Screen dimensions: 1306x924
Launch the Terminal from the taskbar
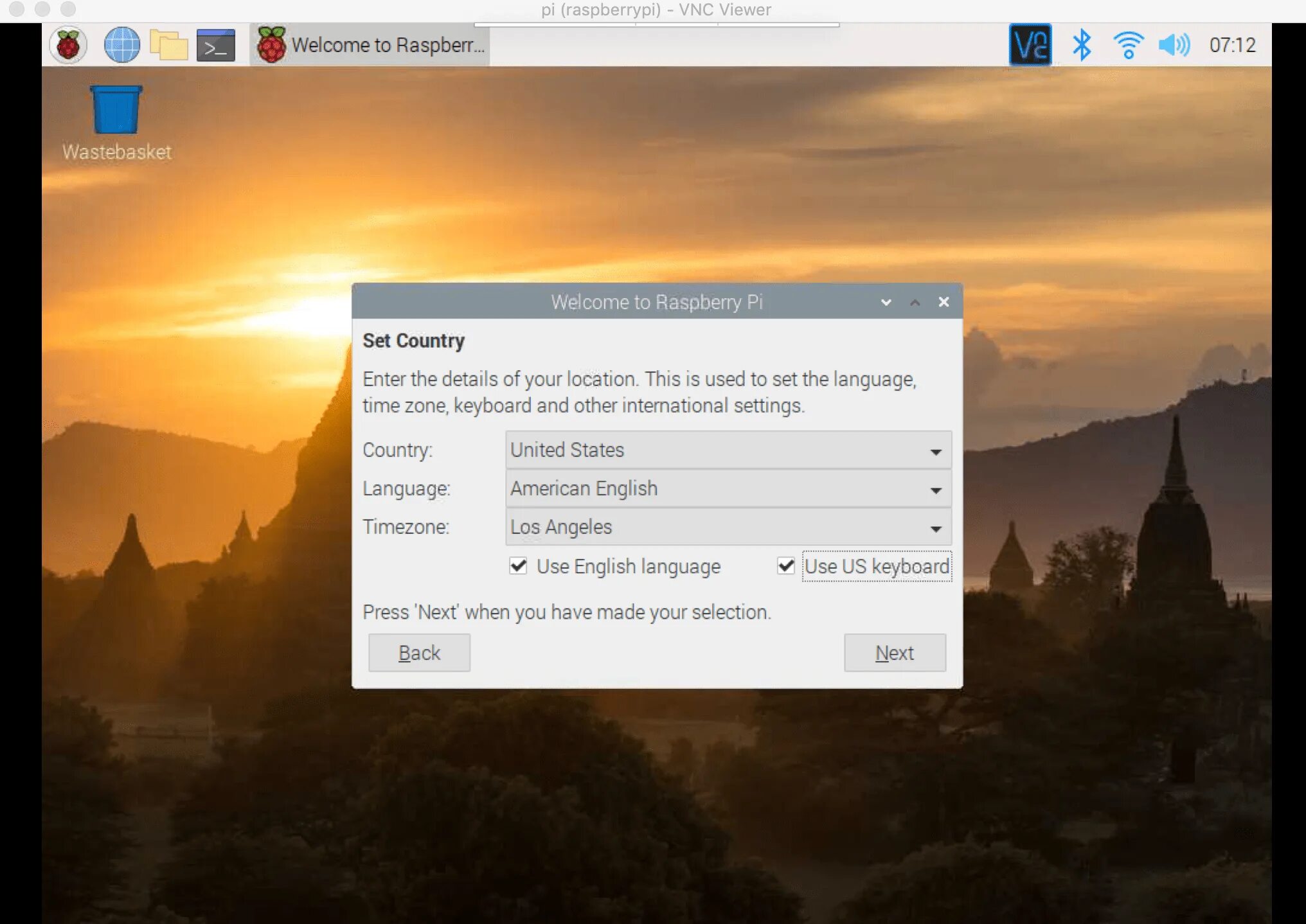(x=215, y=45)
